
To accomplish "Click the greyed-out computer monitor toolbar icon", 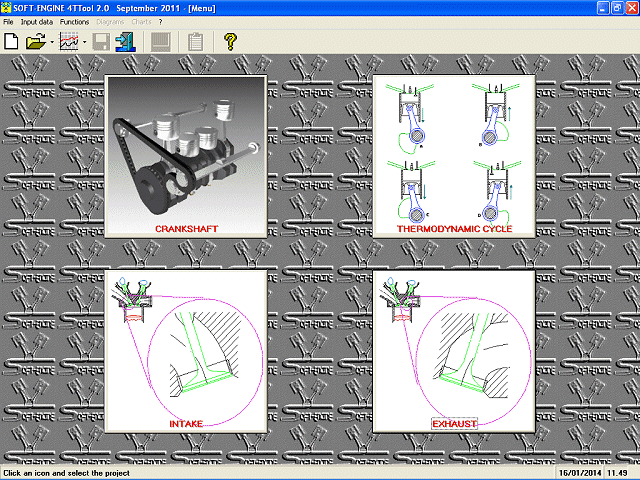I will coord(160,42).
